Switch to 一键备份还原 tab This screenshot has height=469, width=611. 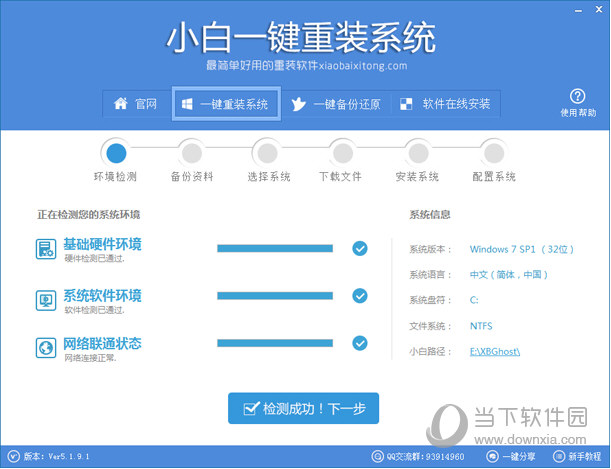pos(336,104)
